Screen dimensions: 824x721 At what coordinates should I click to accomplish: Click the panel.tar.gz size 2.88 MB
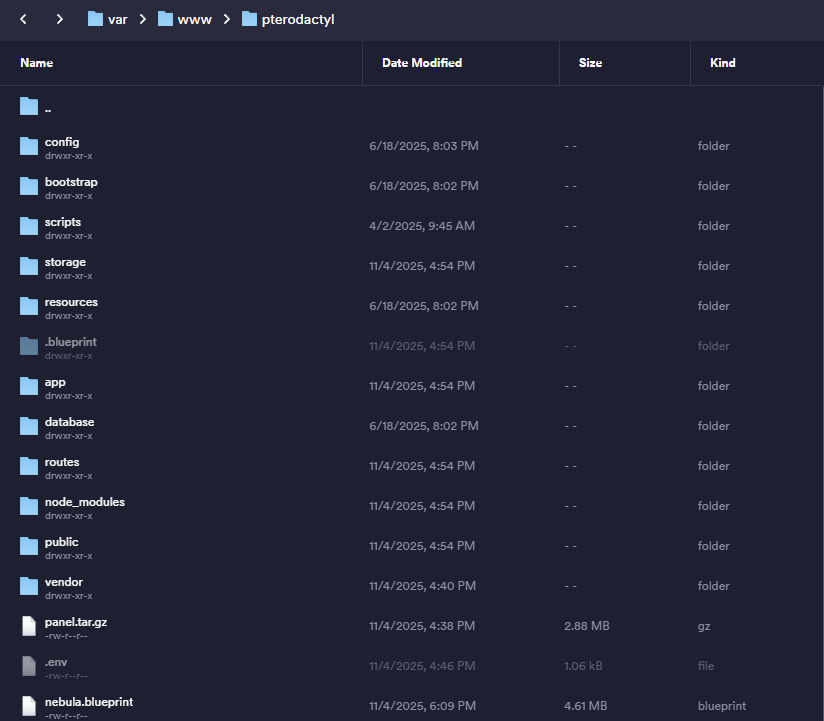[x=586, y=626]
